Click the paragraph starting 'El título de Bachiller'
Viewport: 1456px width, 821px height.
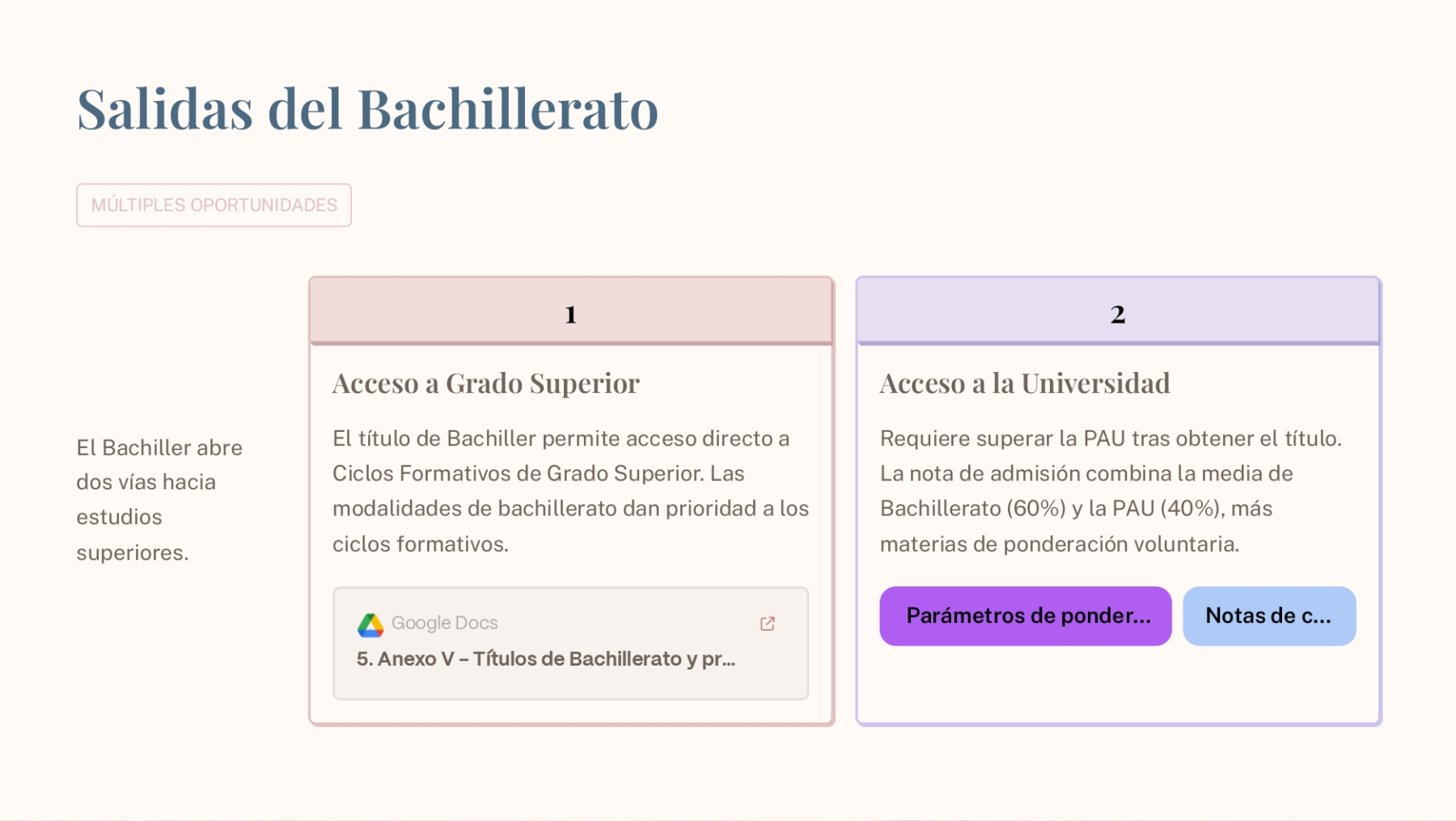(x=570, y=491)
